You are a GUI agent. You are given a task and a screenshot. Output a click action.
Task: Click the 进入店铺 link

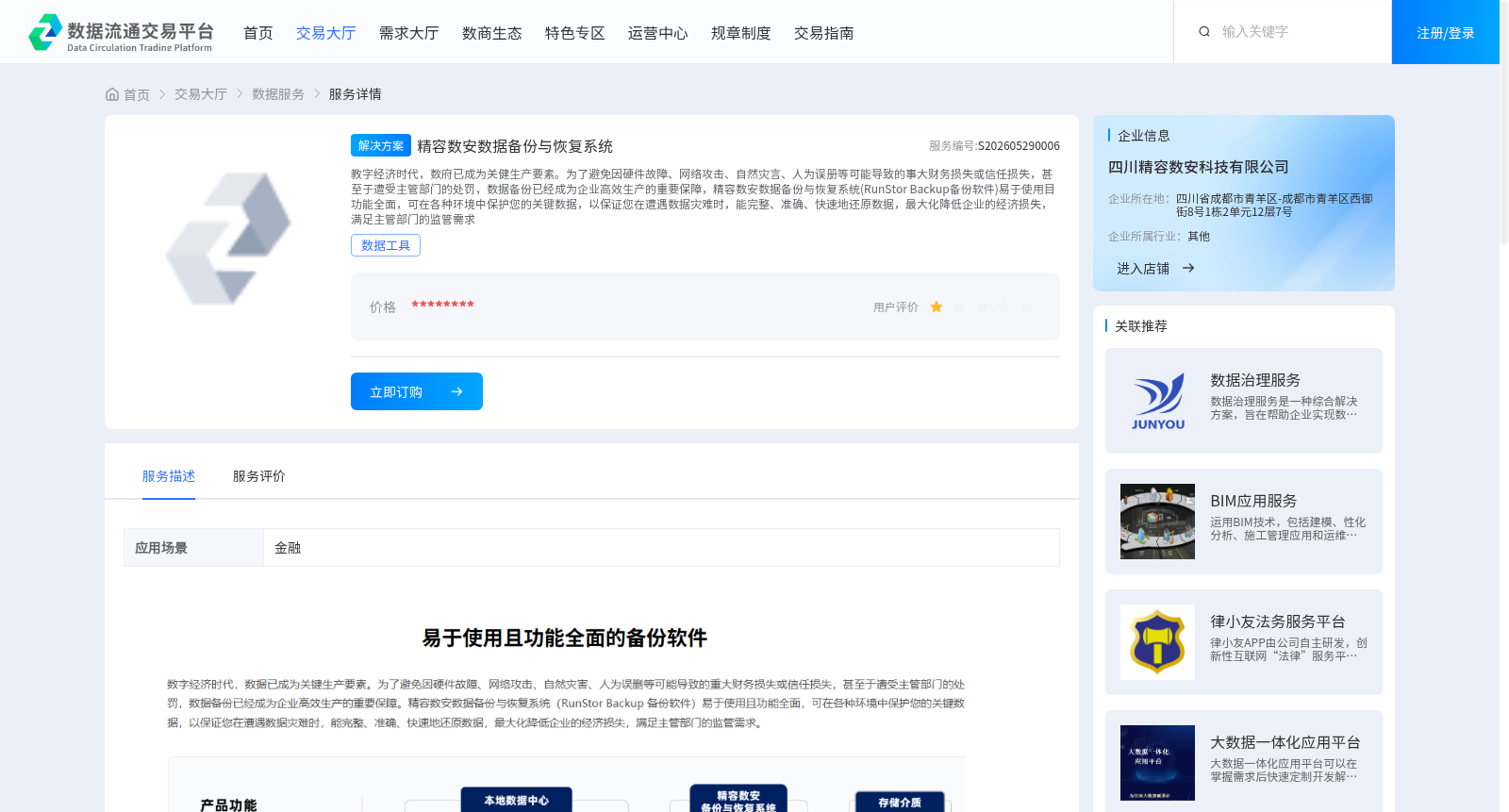(1143, 269)
